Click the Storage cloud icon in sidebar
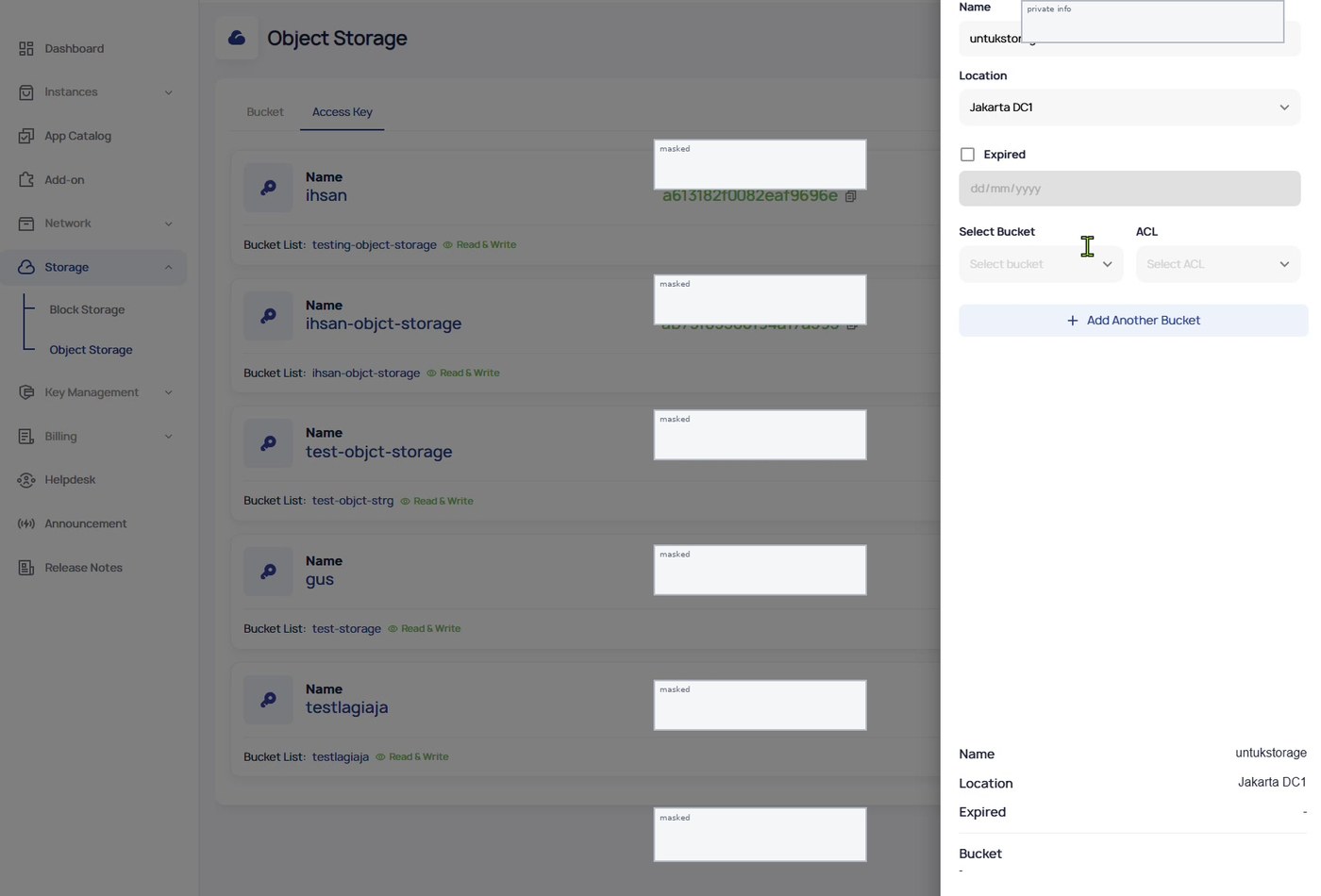Image resolution: width=1321 pixels, height=896 pixels. pos(26,267)
